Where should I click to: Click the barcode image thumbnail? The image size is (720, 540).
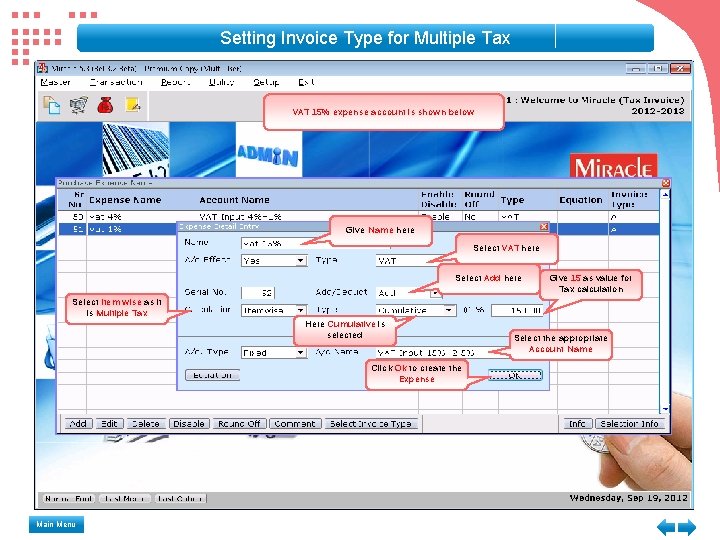click(135, 149)
